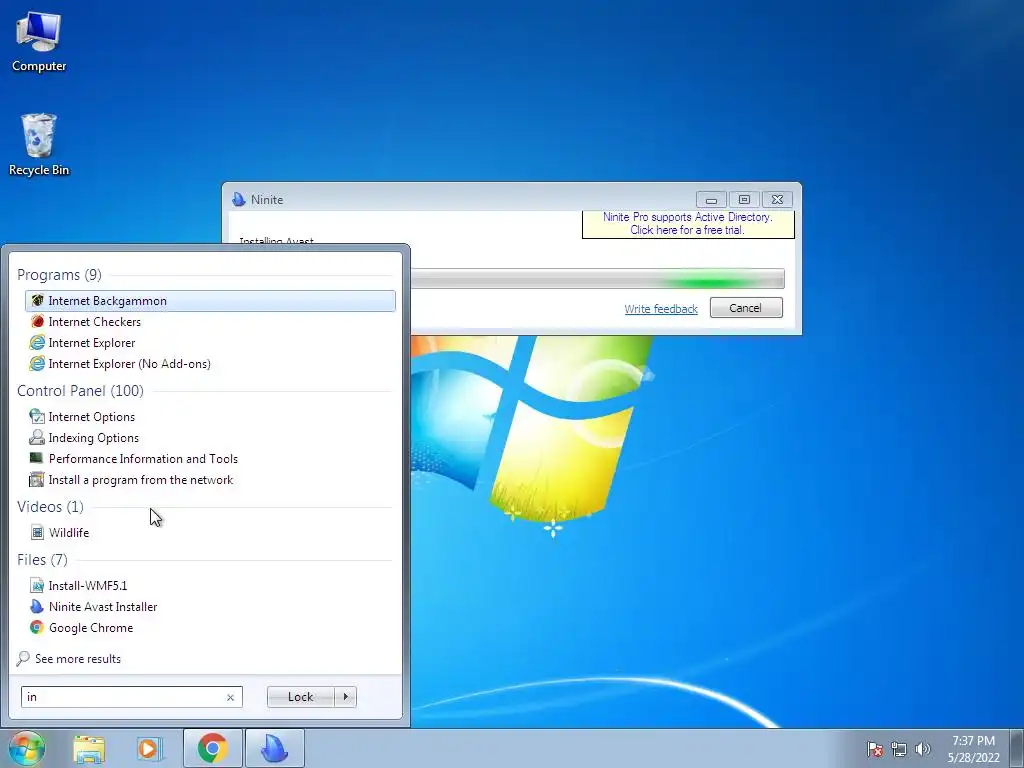Cancel the Ninite installation
1024x768 pixels.
(x=746, y=308)
